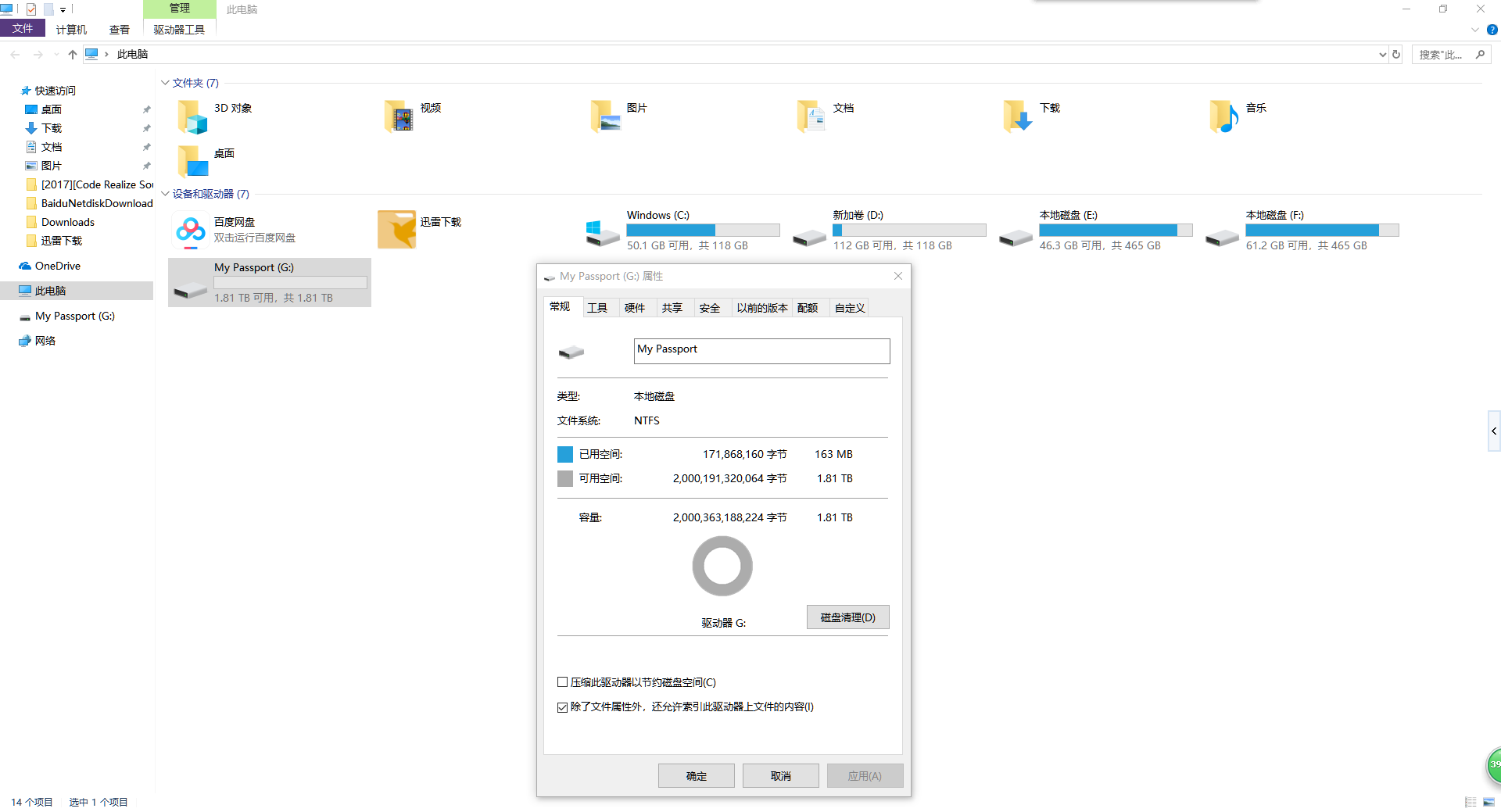Open the 查看 ribbon tab
The width and height of the screenshot is (1501, 812).
point(120,30)
